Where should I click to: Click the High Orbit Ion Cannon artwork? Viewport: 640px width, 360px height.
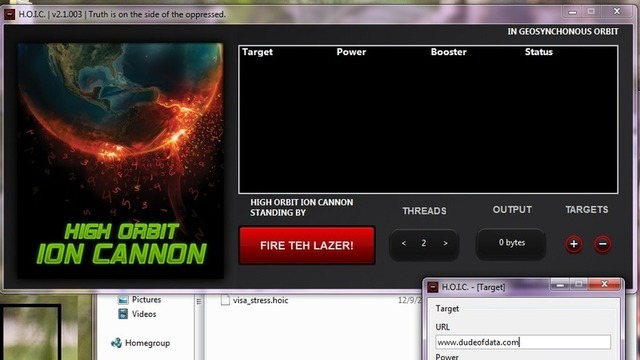(x=120, y=161)
